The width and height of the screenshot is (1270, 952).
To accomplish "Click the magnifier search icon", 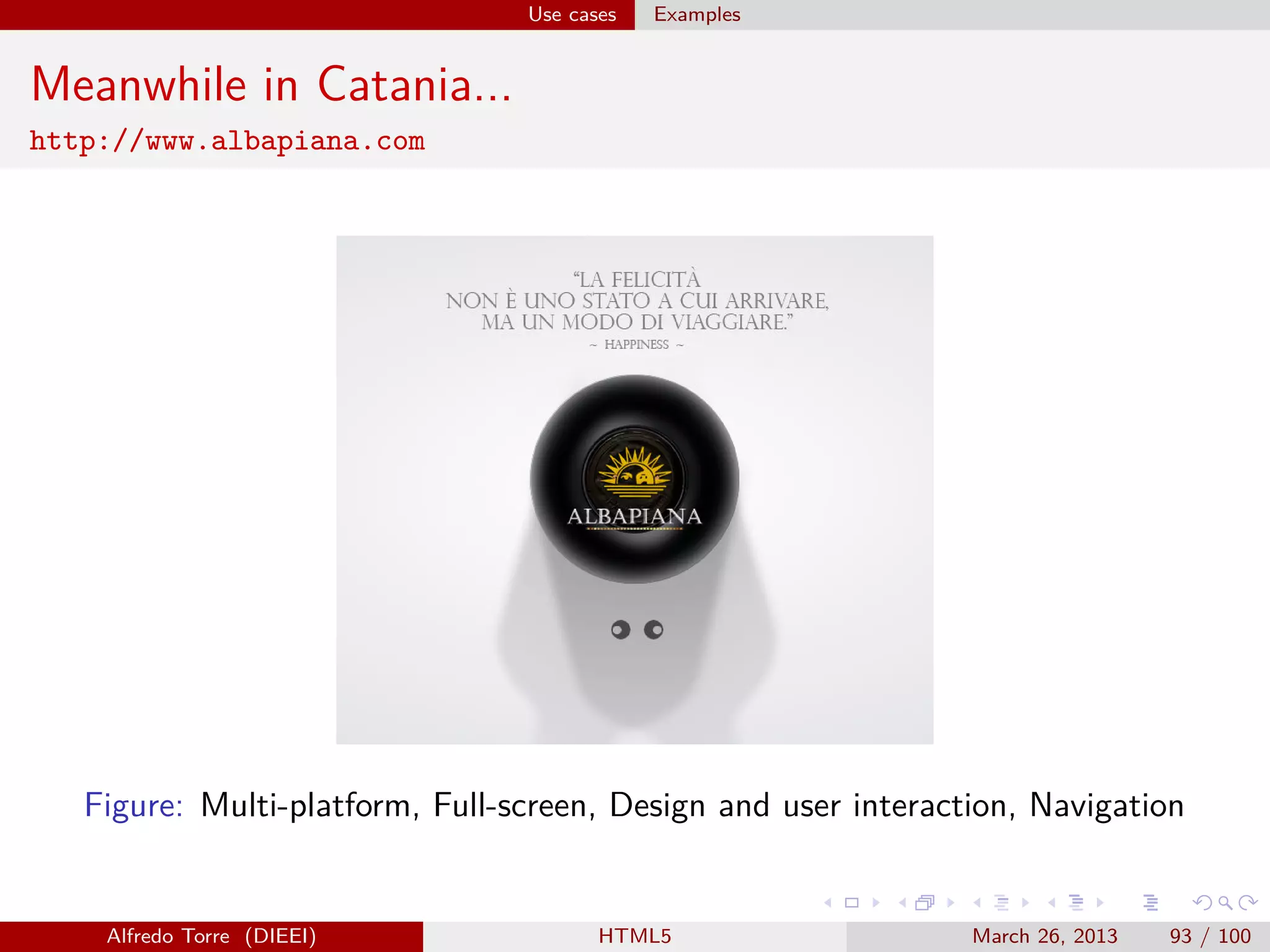I will tap(1225, 903).
